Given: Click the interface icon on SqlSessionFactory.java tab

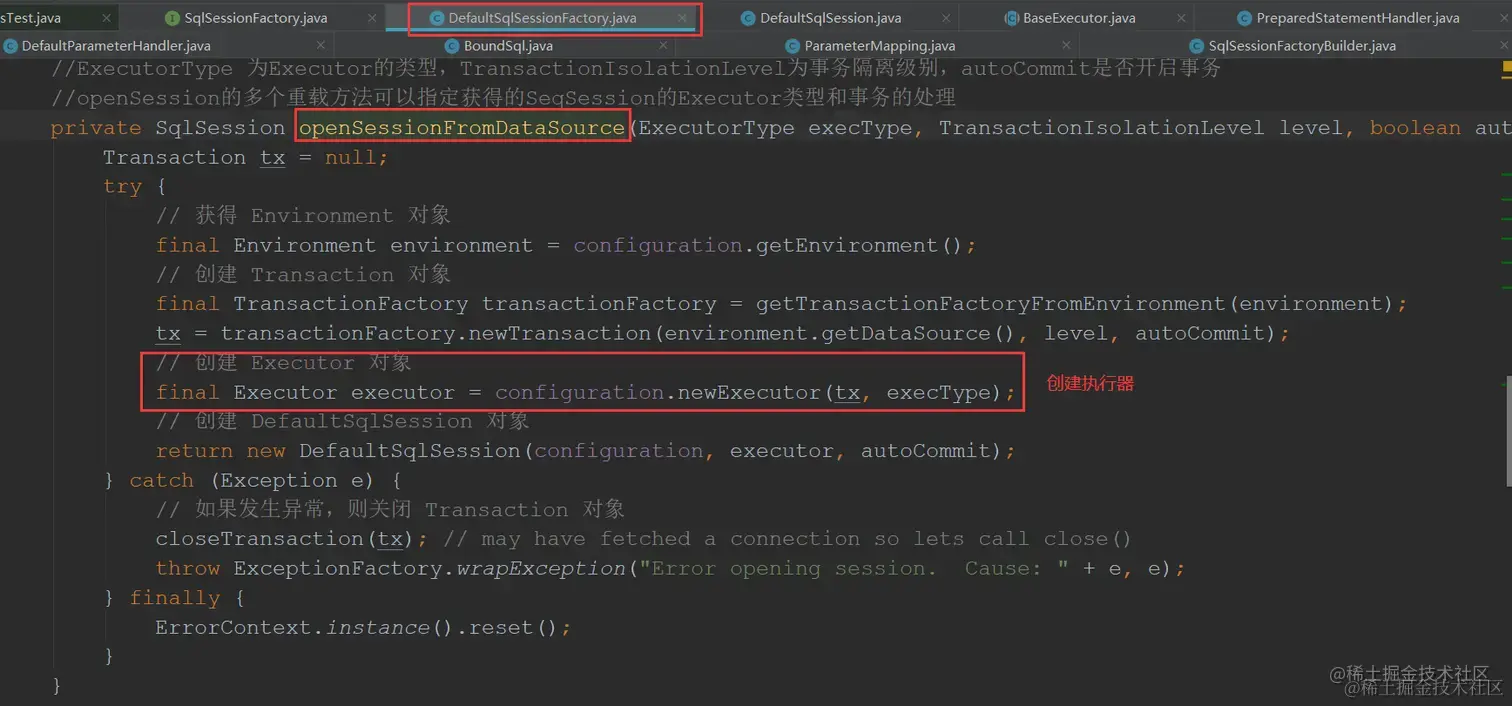Looking at the screenshot, I should point(172,18).
